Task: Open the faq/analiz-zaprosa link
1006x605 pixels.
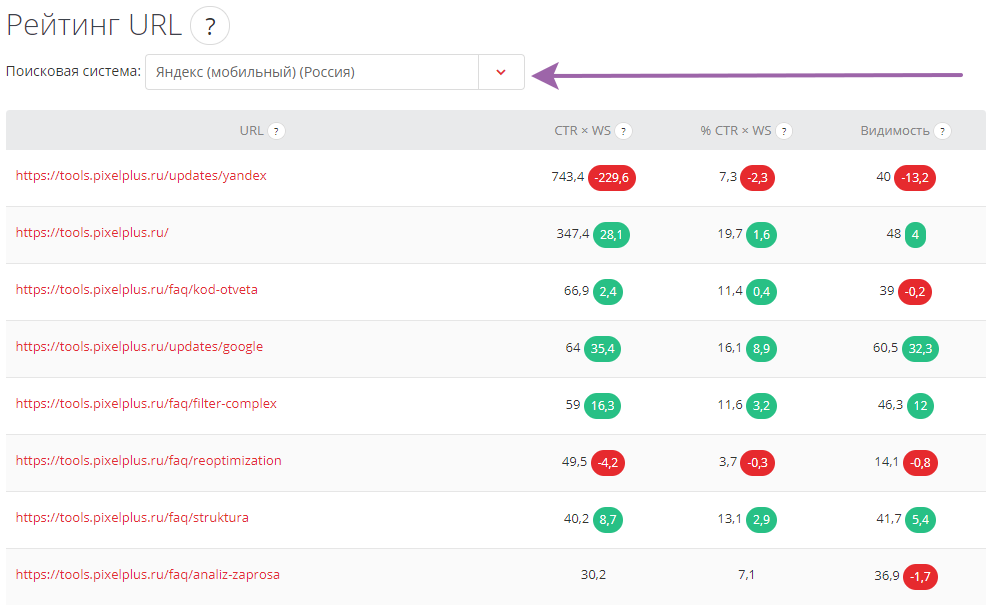Action: pyautogui.click(x=147, y=574)
